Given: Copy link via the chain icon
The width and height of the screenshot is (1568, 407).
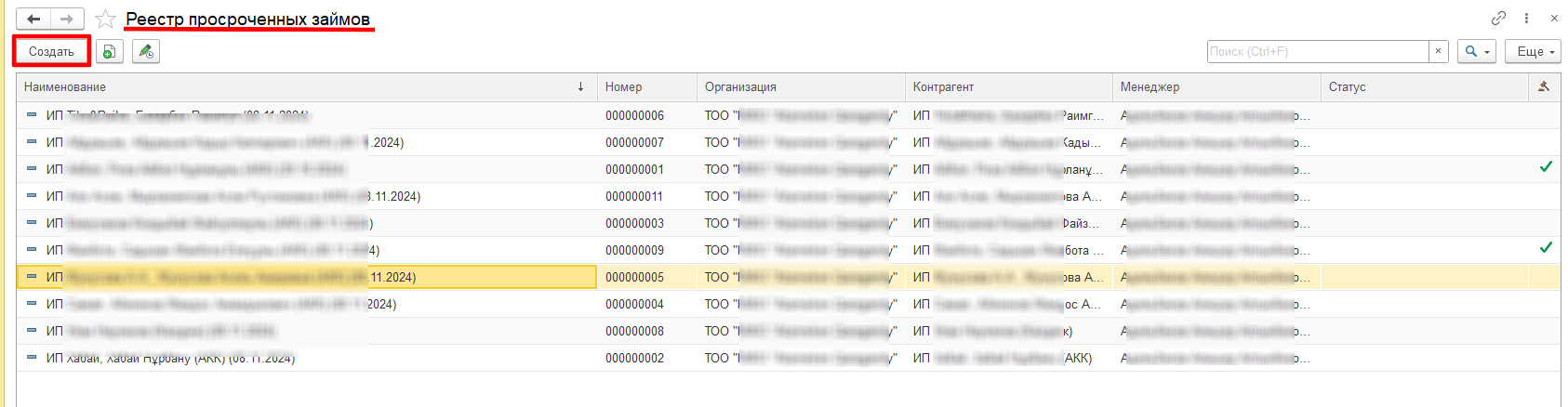Looking at the screenshot, I should click(1498, 18).
